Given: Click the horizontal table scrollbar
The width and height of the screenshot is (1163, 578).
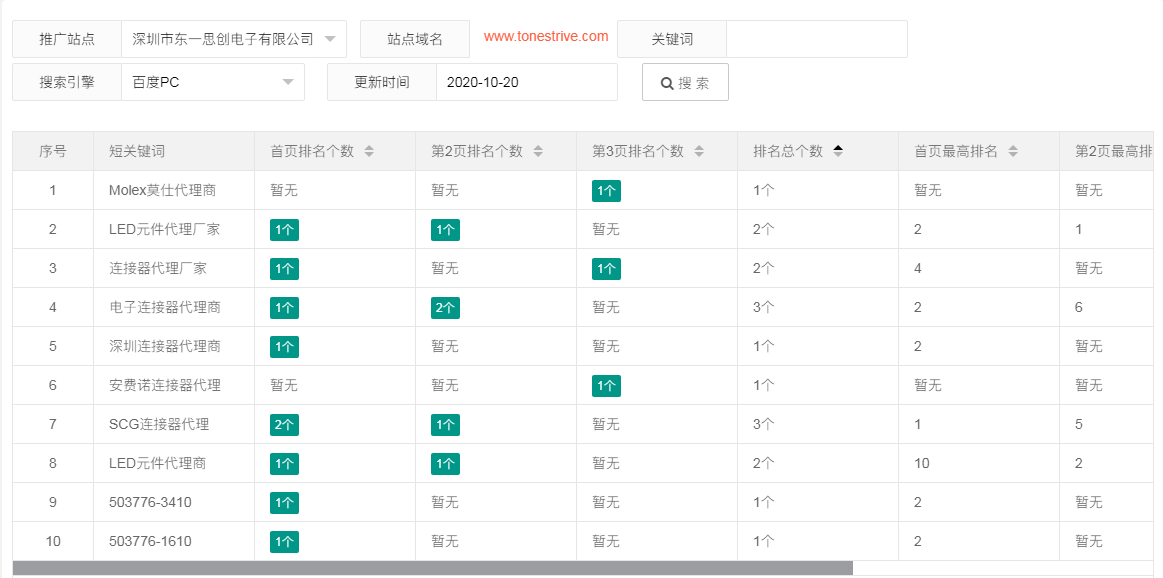Looking at the screenshot, I should point(432,568).
